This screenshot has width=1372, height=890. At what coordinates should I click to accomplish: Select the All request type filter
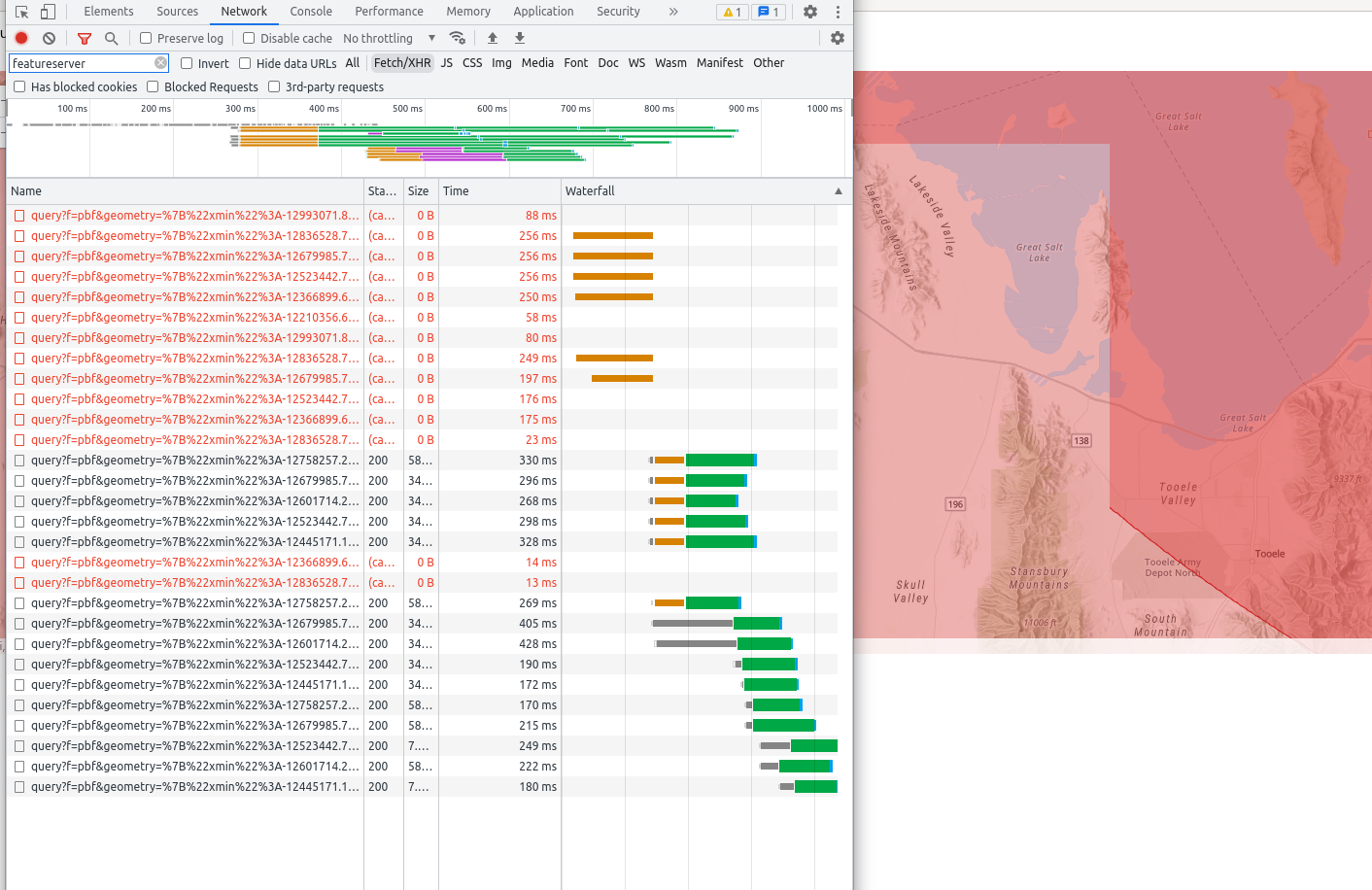click(x=353, y=62)
